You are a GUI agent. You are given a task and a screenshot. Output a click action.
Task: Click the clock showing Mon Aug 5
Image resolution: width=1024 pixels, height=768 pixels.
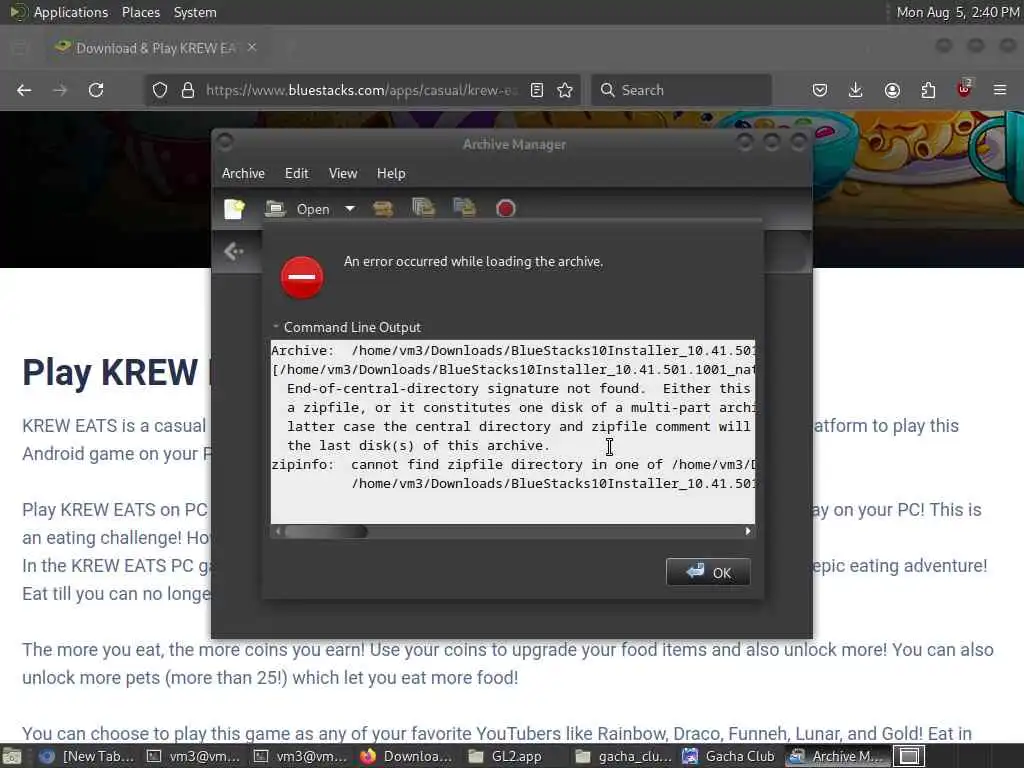[x=957, y=12]
